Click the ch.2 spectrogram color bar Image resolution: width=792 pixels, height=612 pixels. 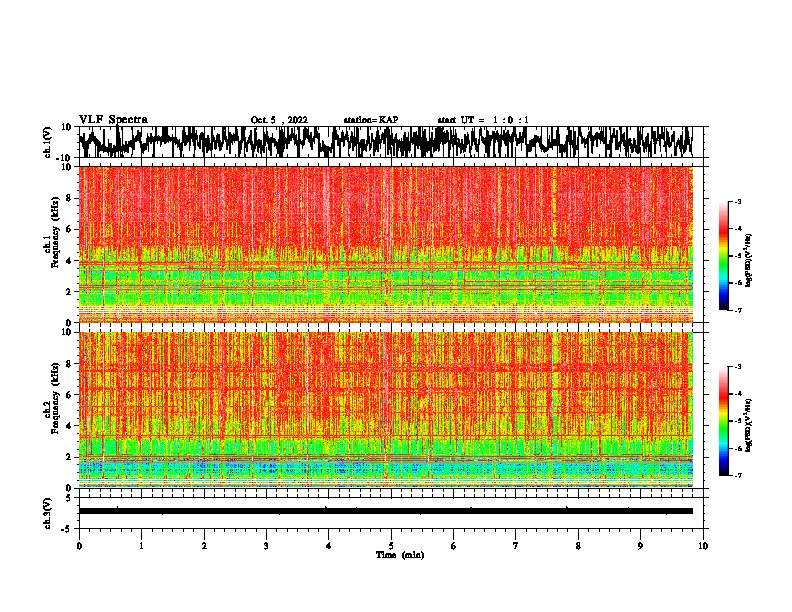tap(724, 421)
